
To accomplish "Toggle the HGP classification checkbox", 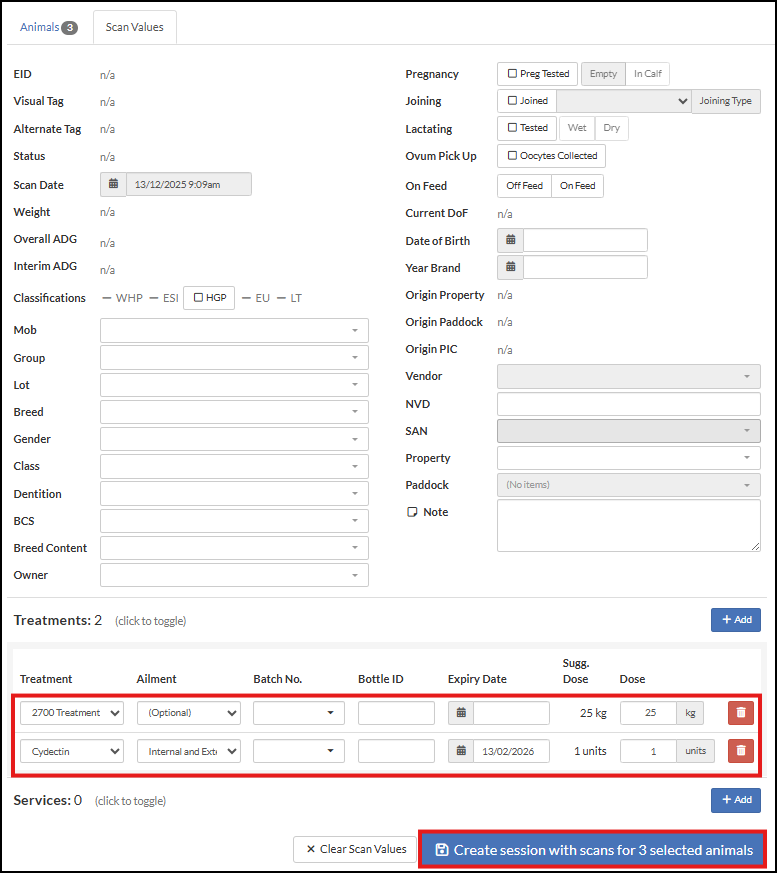I will pos(198,298).
